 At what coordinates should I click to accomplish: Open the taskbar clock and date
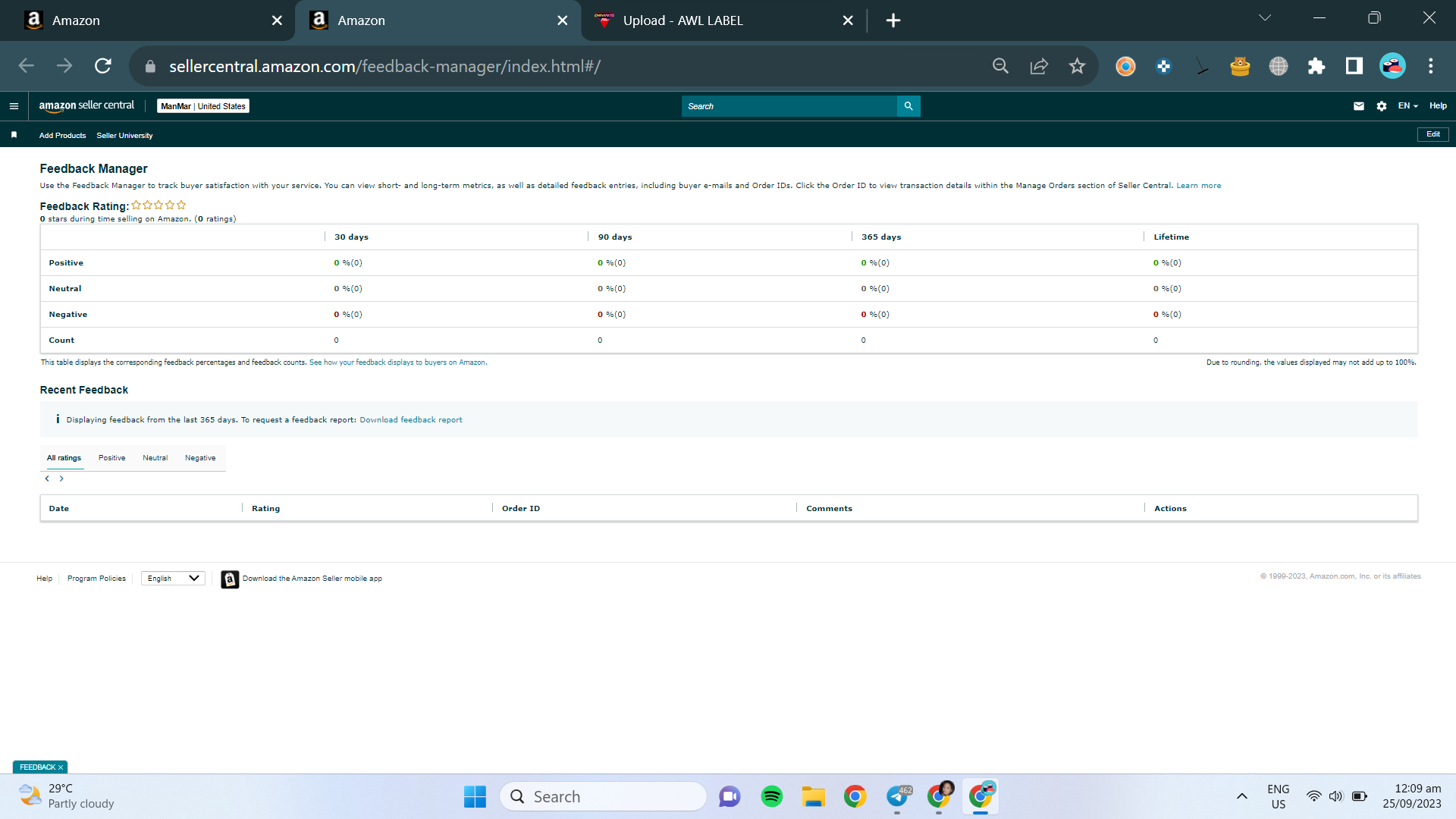click(x=1412, y=796)
